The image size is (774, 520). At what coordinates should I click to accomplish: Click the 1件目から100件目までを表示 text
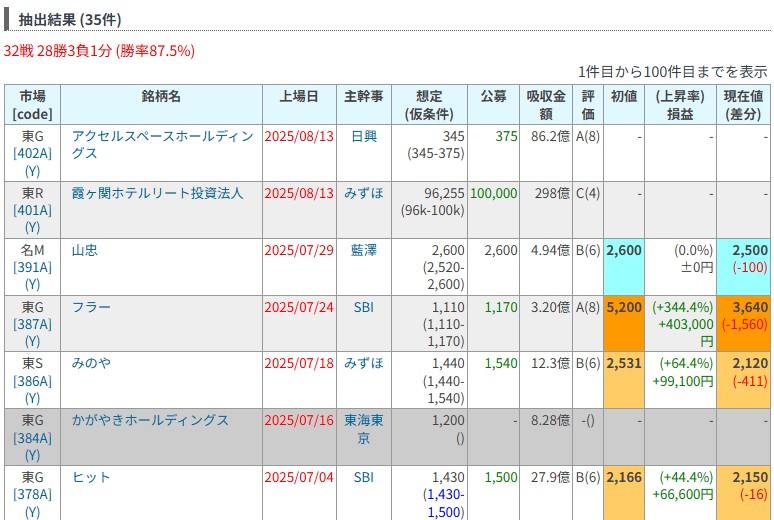pos(673,72)
